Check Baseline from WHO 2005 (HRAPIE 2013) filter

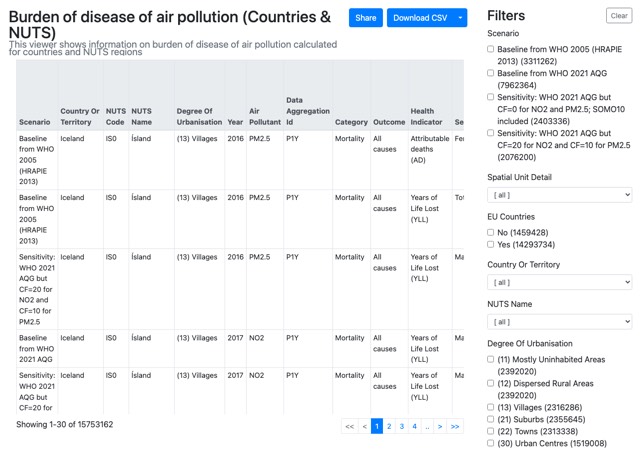click(491, 49)
